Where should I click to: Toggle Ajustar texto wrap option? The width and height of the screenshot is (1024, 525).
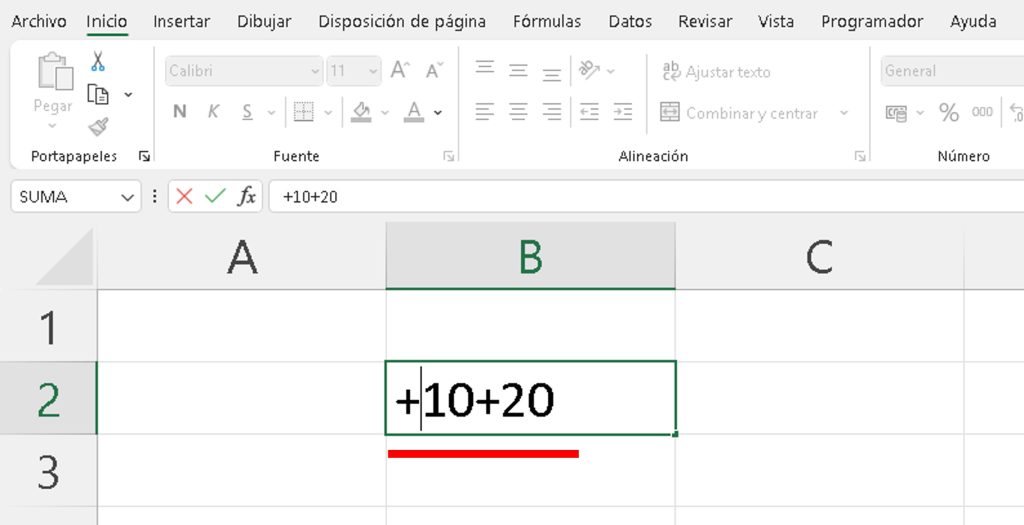coord(716,71)
